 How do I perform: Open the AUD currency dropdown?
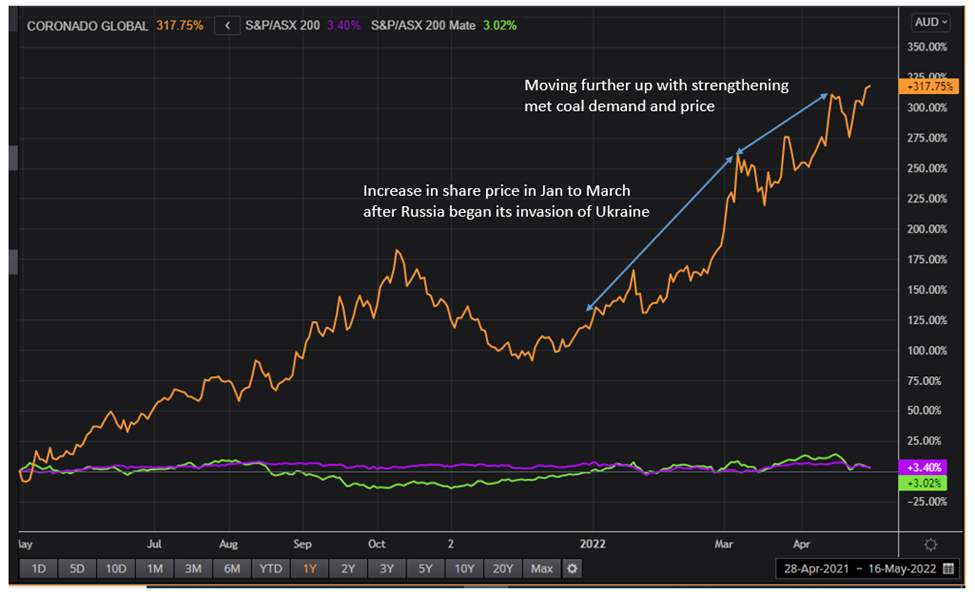(930, 22)
